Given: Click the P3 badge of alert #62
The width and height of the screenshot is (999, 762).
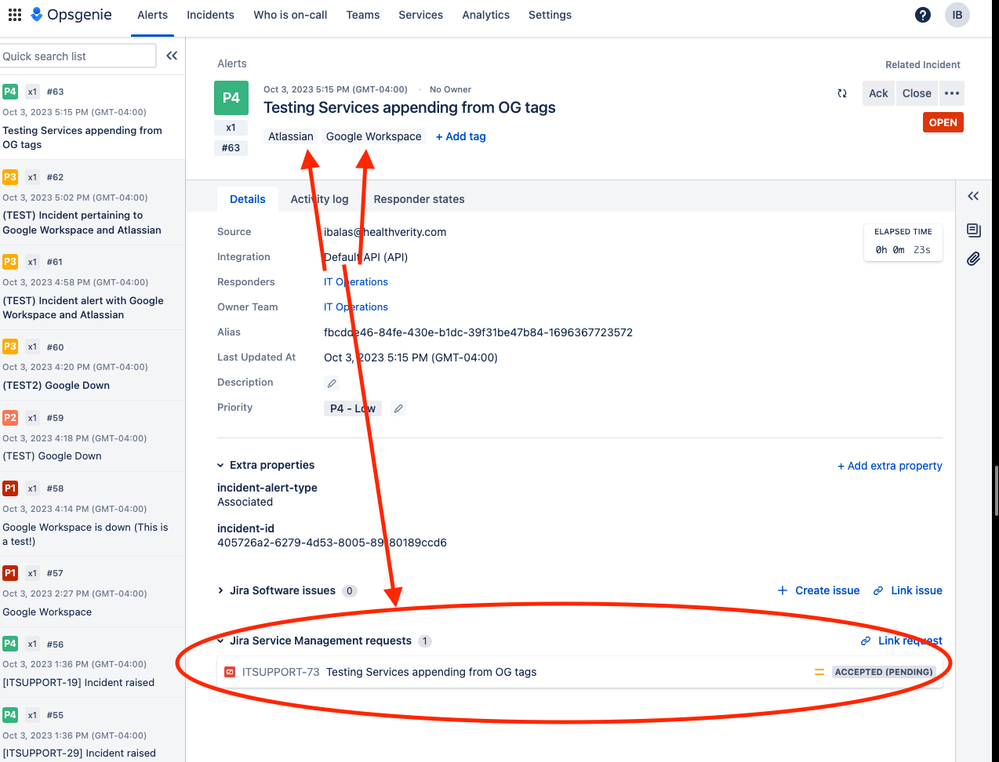Looking at the screenshot, I should tap(10, 177).
